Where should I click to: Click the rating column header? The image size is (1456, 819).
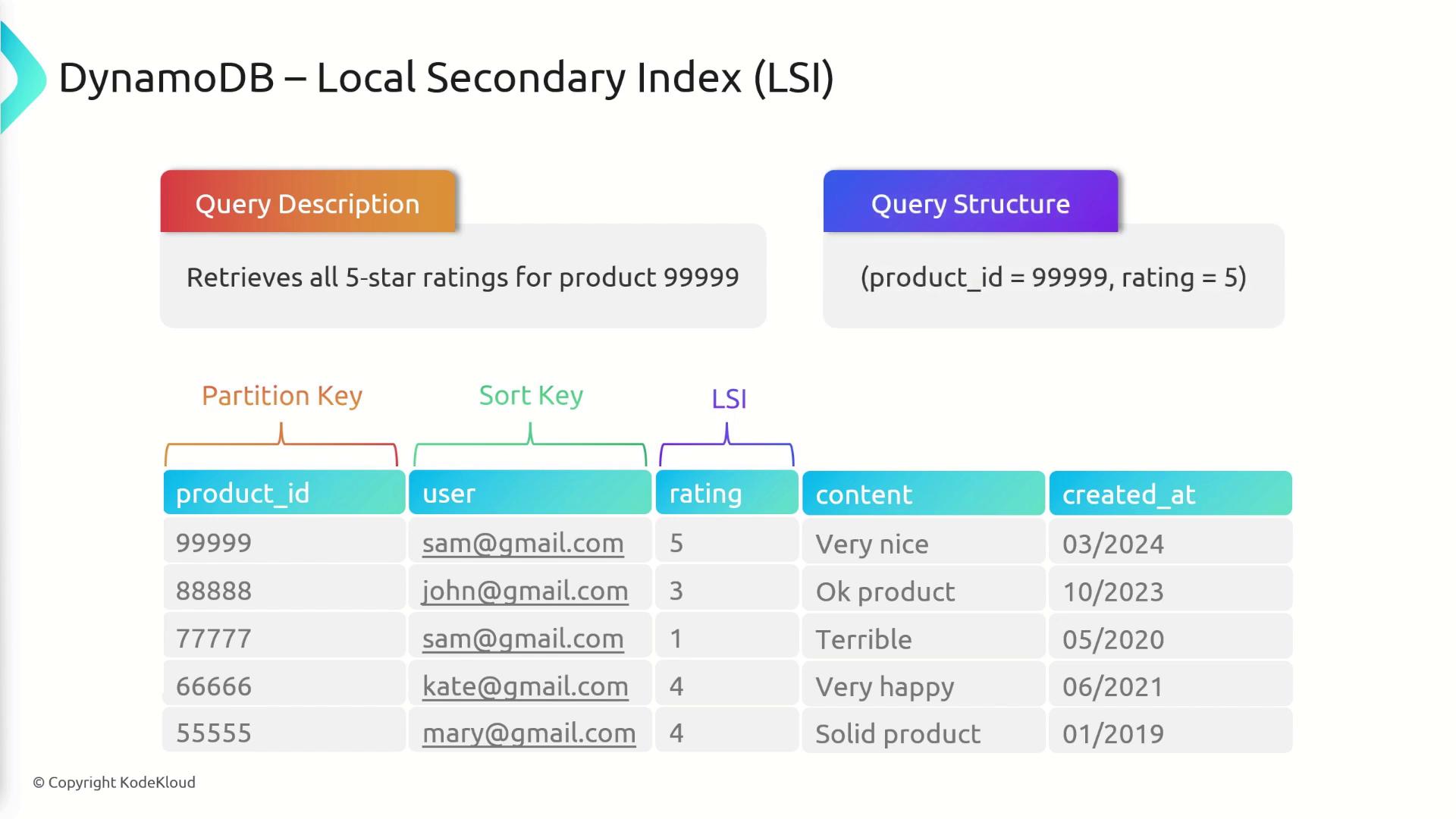click(x=726, y=493)
